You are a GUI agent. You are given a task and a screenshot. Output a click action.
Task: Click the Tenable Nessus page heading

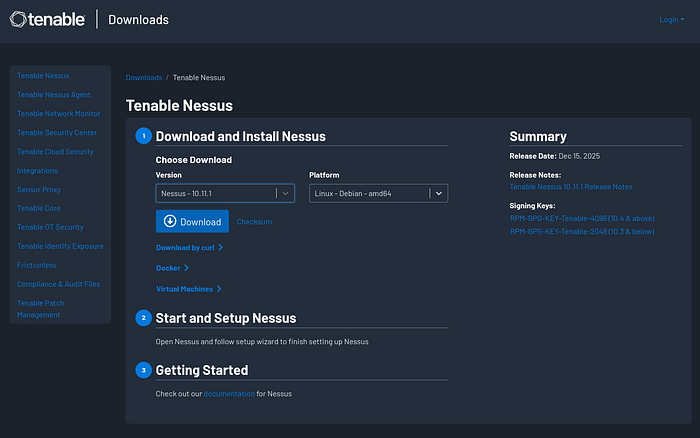click(x=179, y=106)
